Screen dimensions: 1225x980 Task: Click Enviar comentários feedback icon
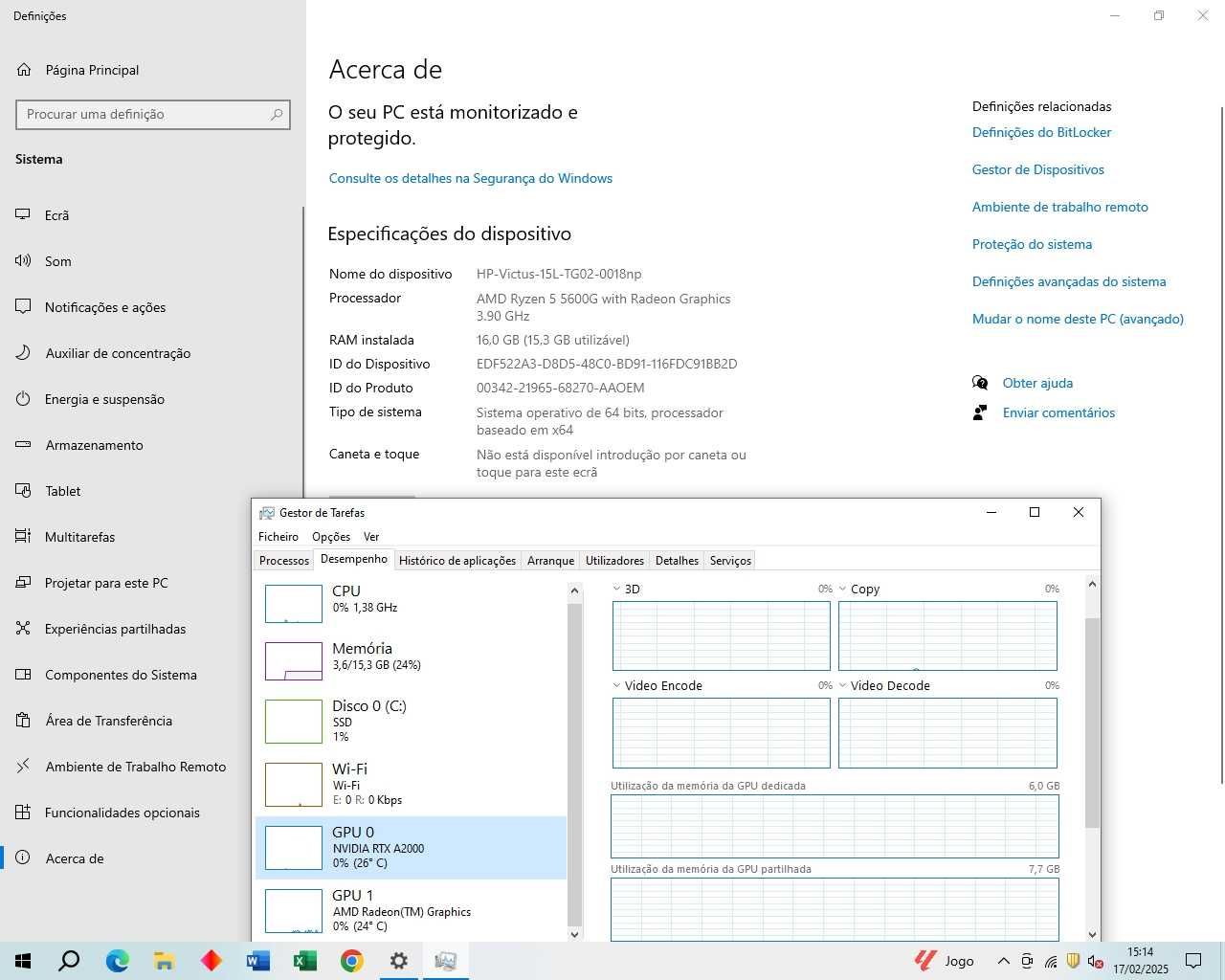[x=980, y=412]
